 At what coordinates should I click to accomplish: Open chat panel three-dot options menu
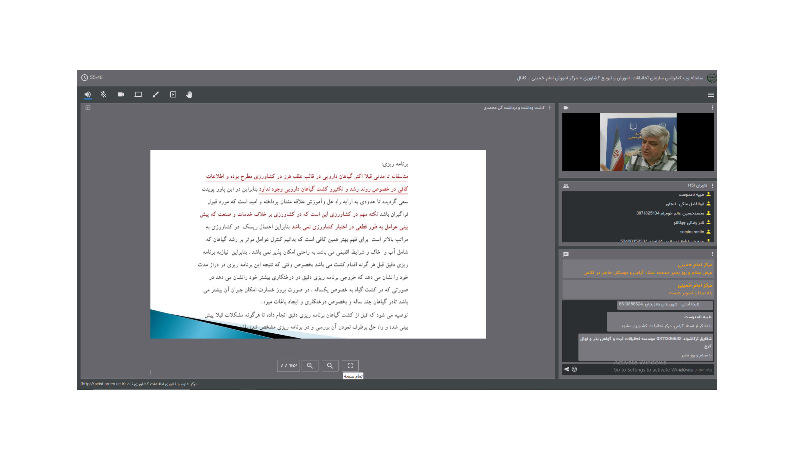tap(712, 254)
